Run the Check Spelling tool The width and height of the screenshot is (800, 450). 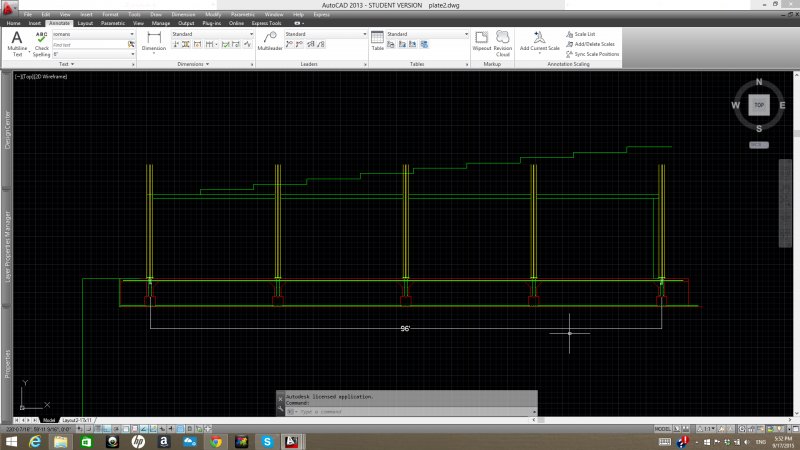pyautogui.click(x=41, y=43)
